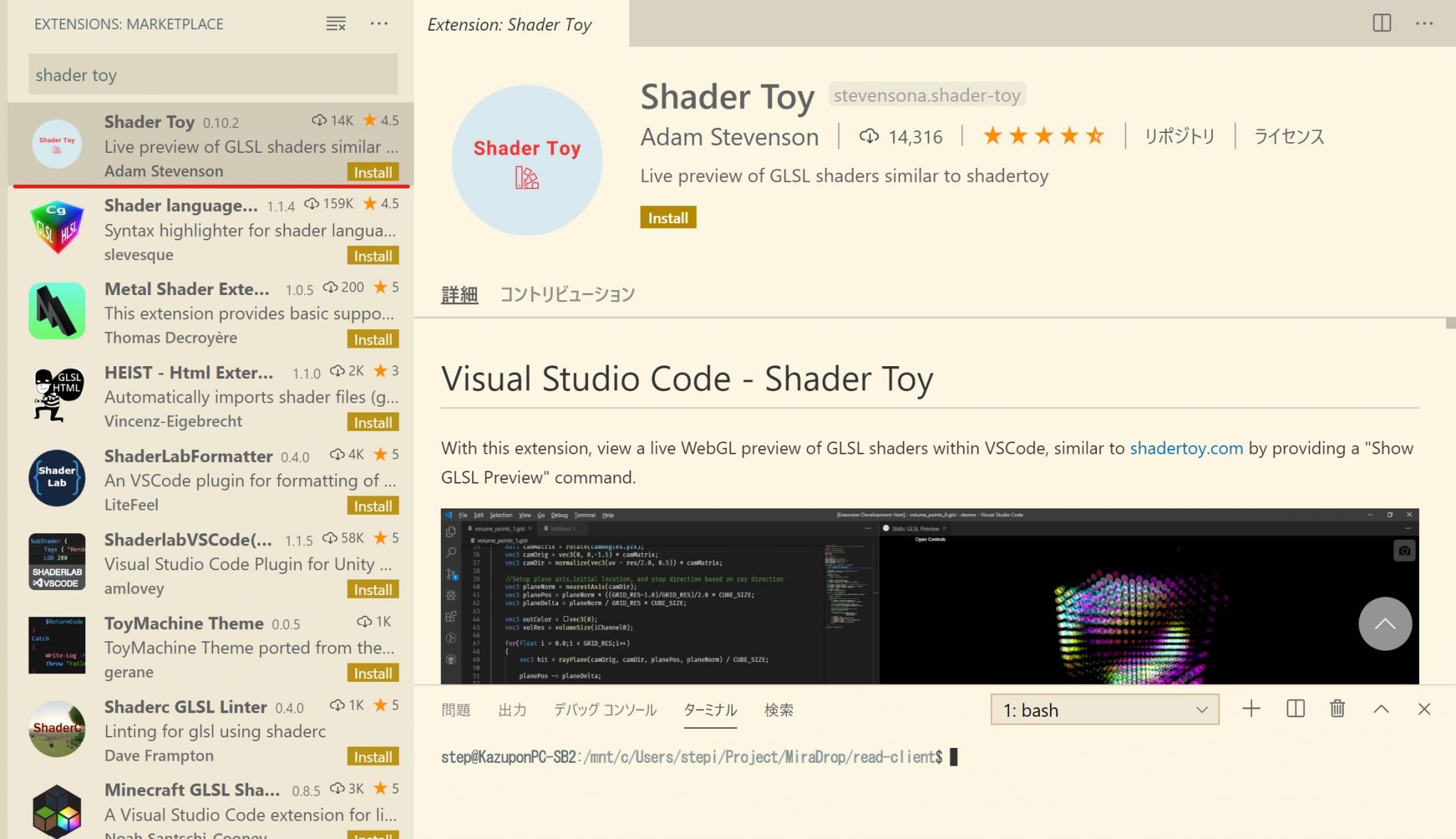Open the shadertoy.com link
Screen dimensions: 1456x839
coord(1186,448)
